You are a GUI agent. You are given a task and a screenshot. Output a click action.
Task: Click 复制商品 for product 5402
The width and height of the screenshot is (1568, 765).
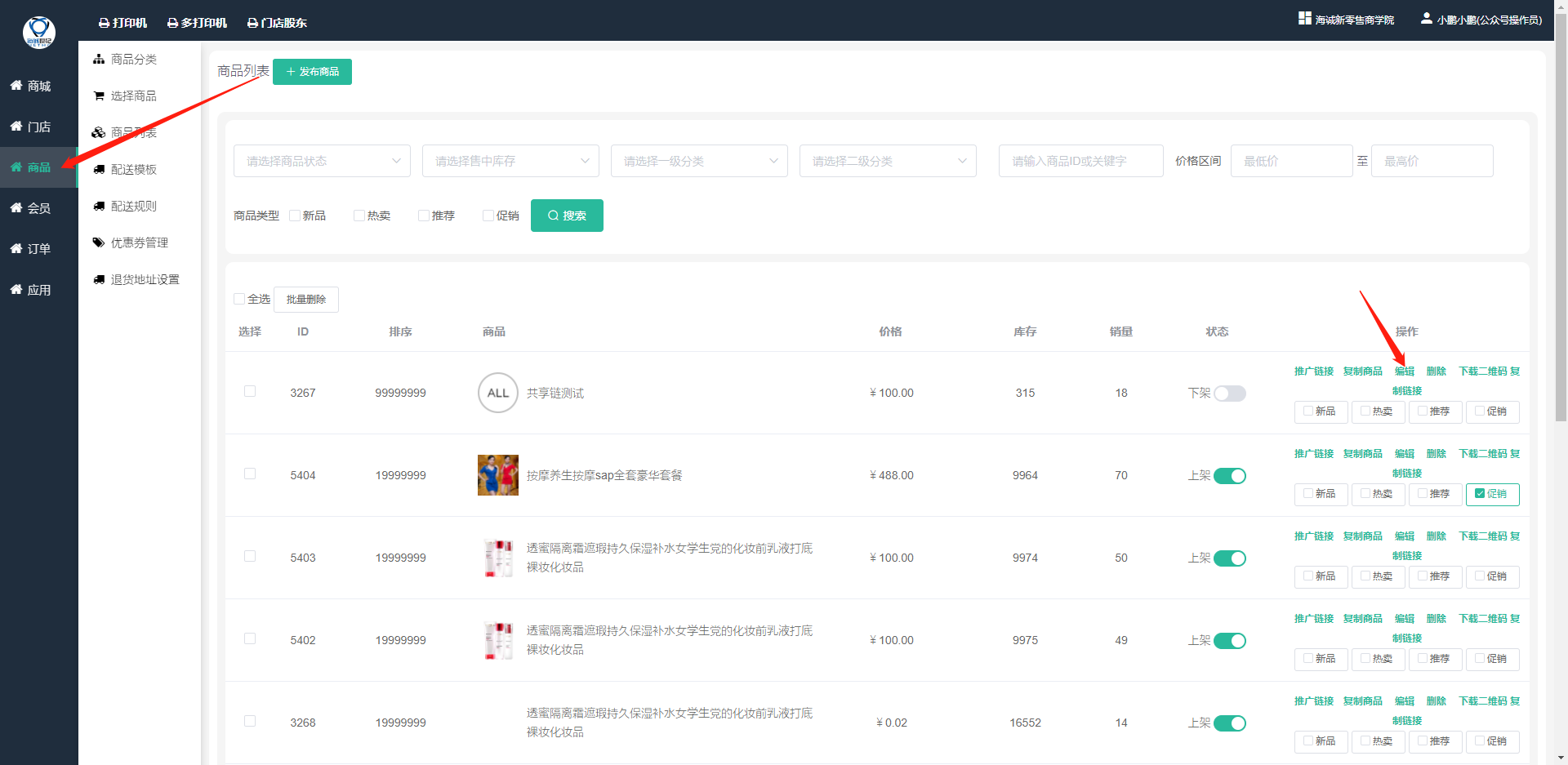pos(1363,619)
